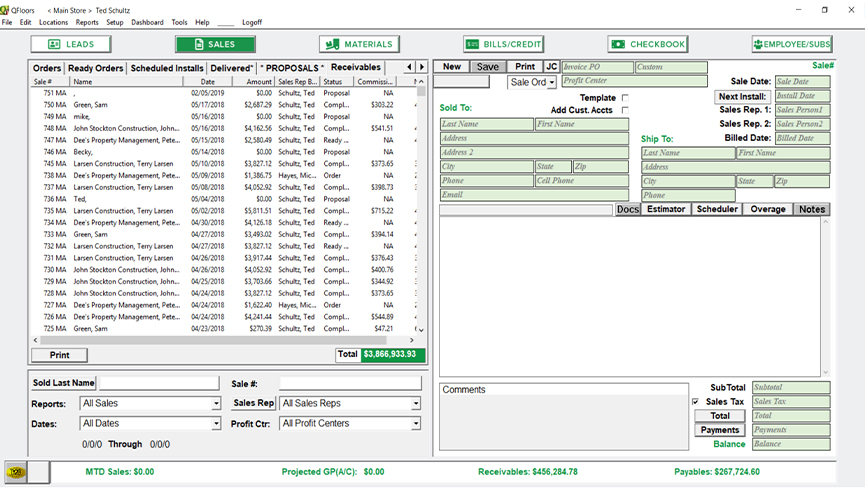Open the Dashboard menu
This screenshot has height=492, width=865.
(147, 23)
